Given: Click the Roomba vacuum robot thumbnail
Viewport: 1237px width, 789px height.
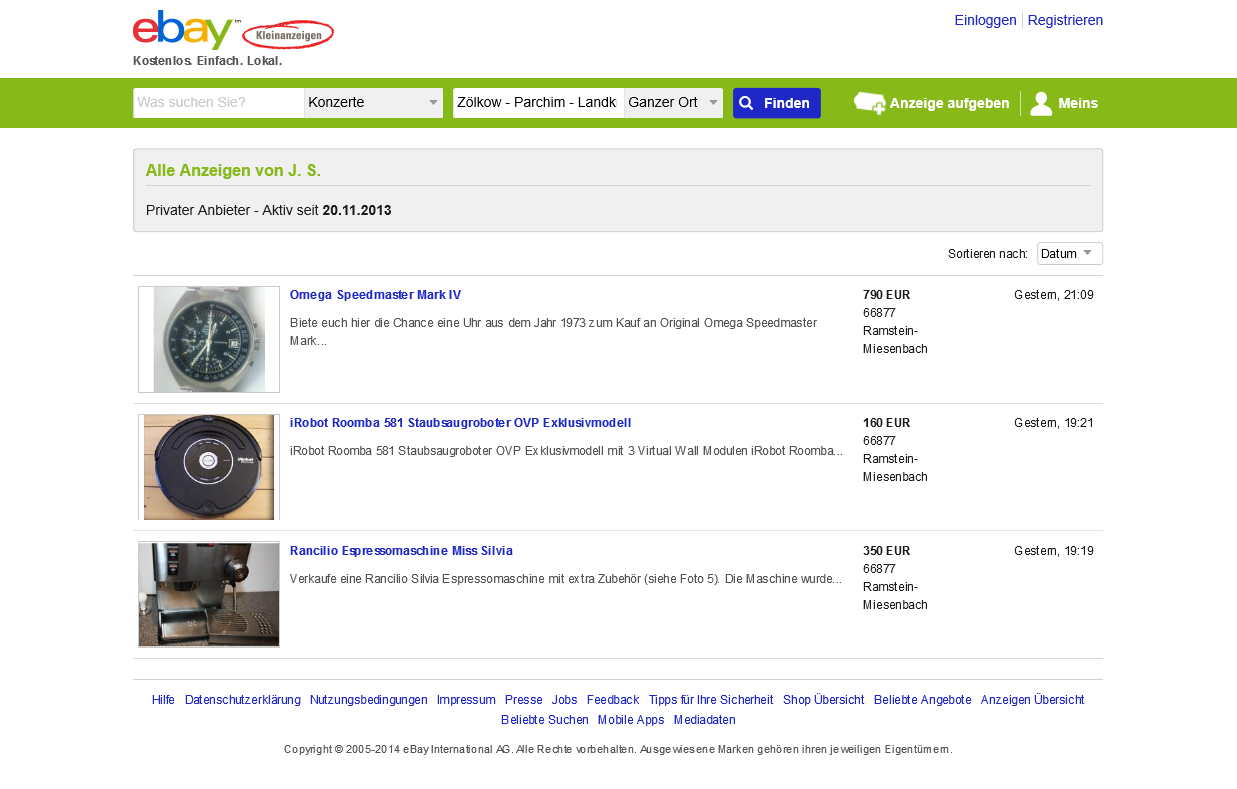Looking at the screenshot, I should (209, 467).
